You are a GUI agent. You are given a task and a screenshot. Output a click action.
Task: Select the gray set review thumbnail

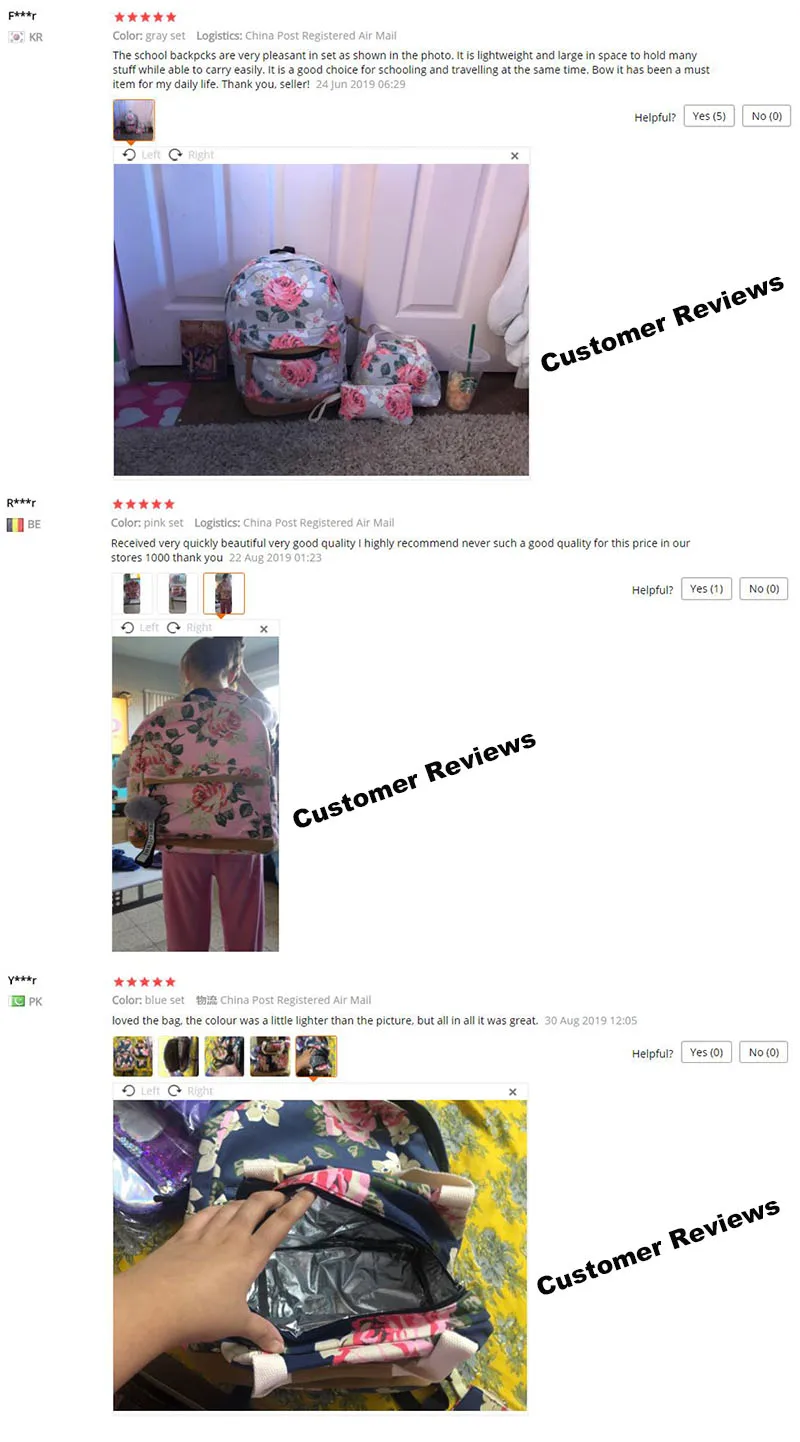[134, 120]
